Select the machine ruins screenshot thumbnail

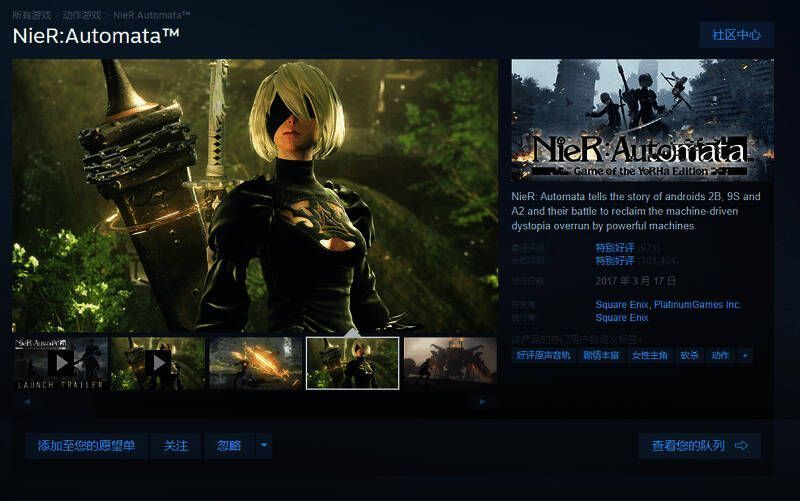point(449,362)
